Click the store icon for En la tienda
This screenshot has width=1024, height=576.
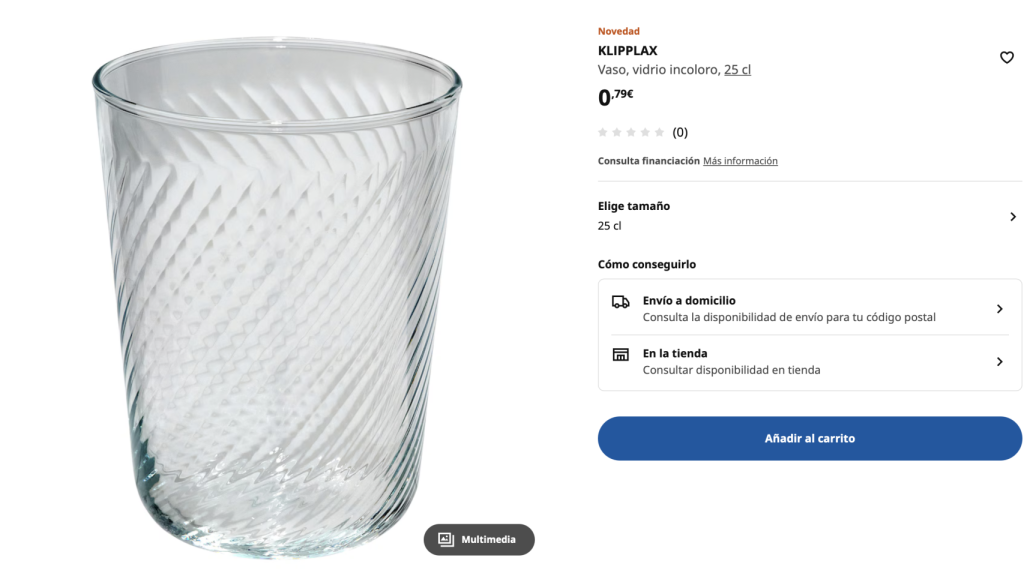click(x=621, y=354)
